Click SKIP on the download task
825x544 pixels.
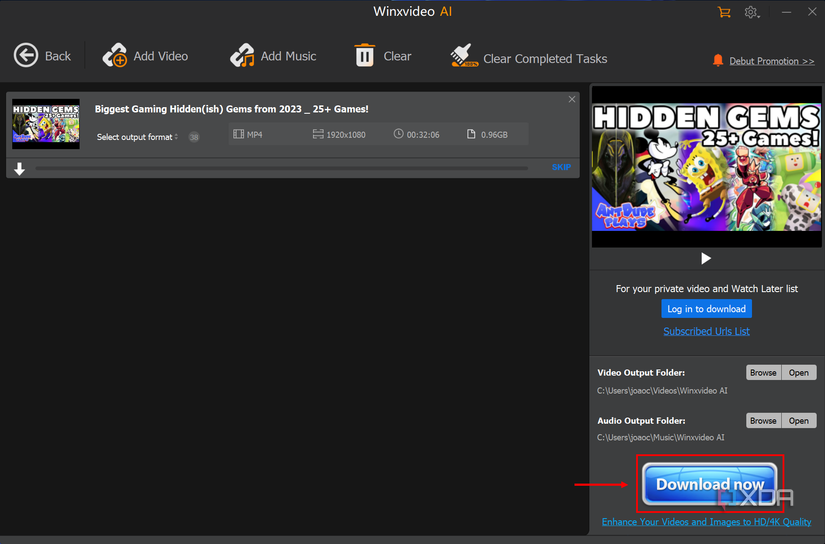561,167
